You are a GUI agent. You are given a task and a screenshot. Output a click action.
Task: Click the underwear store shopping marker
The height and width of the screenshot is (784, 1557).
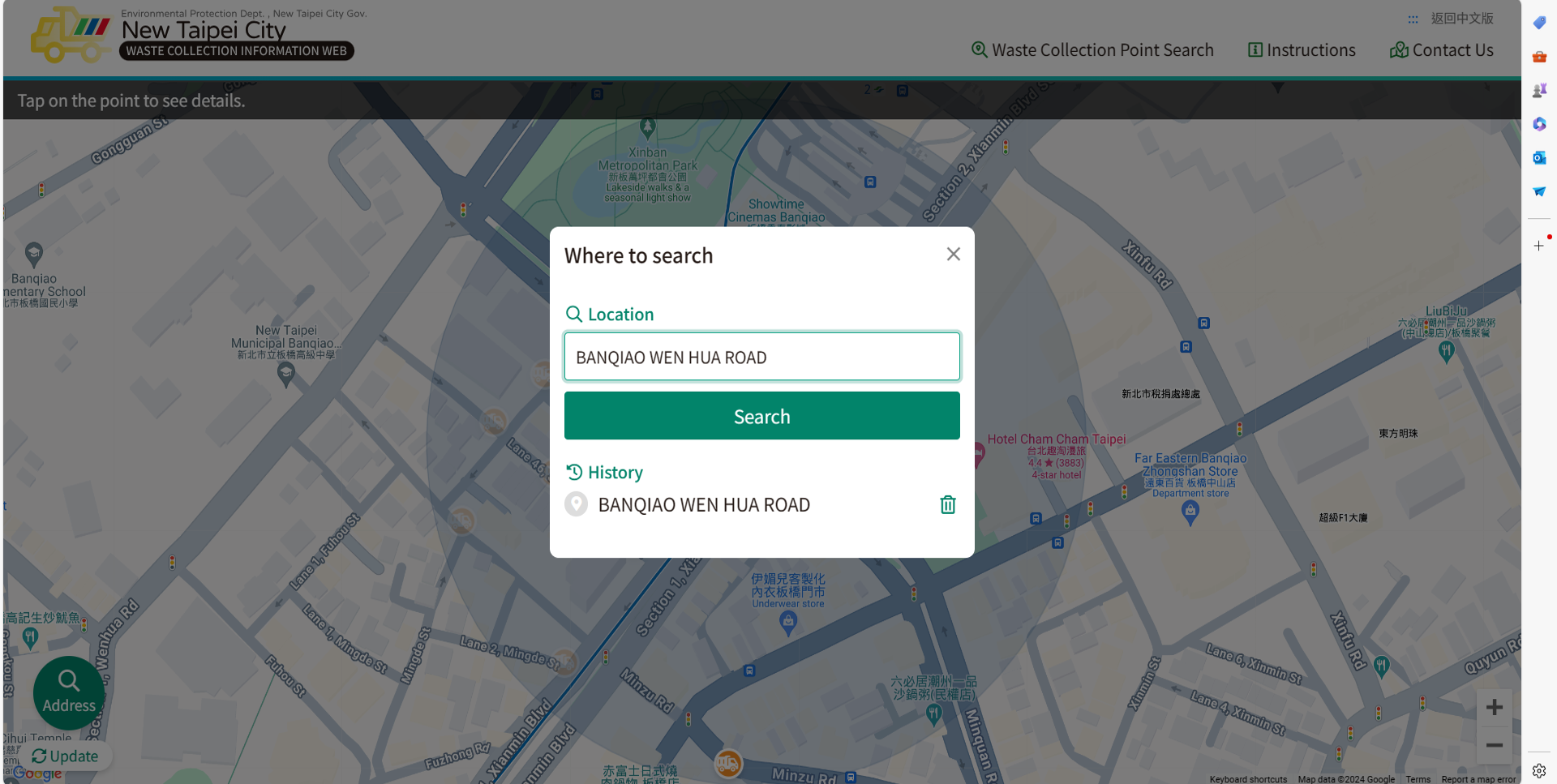coord(788,623)
